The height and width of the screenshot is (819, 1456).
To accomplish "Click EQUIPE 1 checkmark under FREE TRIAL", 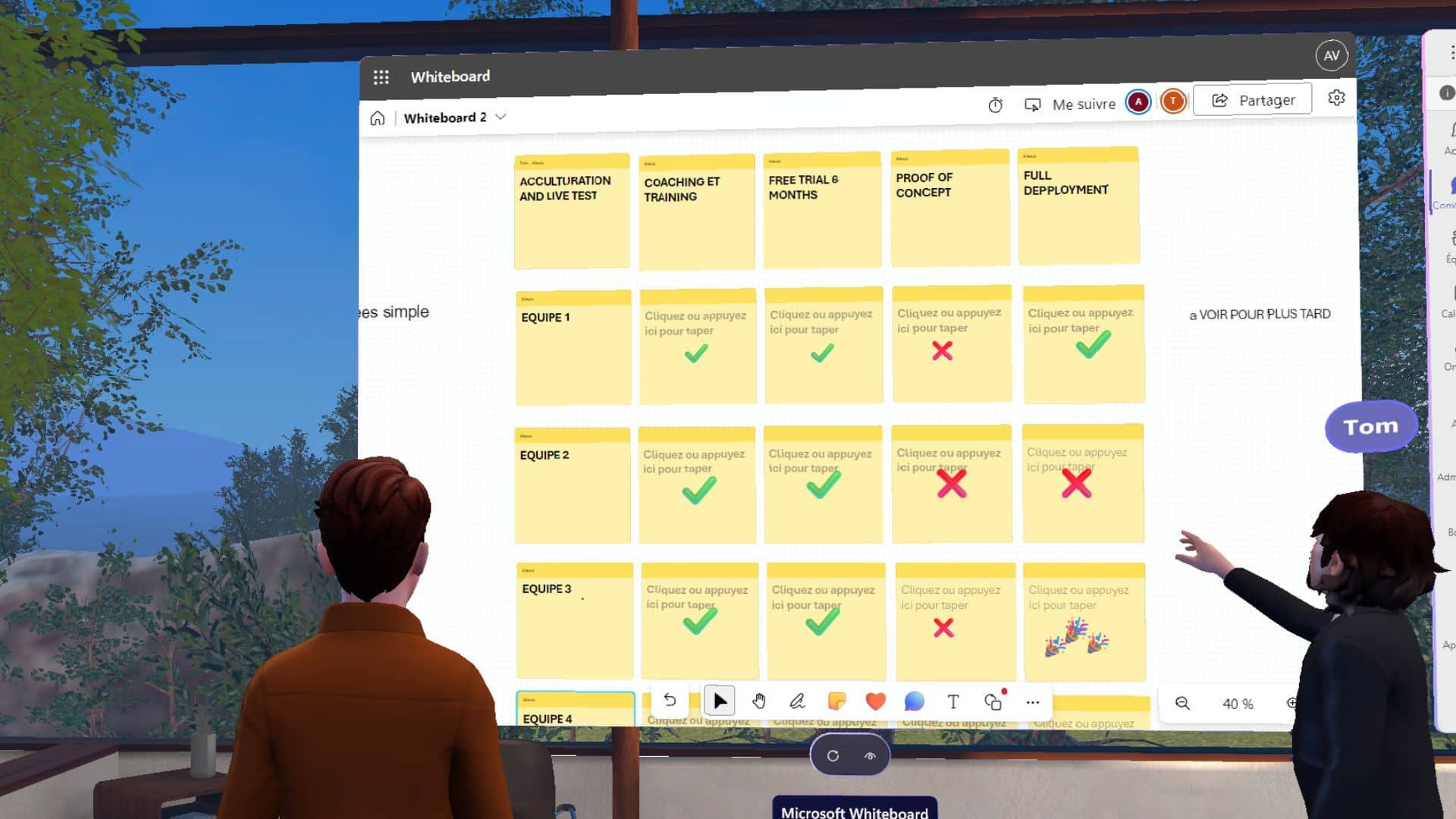I will [821, 353].
